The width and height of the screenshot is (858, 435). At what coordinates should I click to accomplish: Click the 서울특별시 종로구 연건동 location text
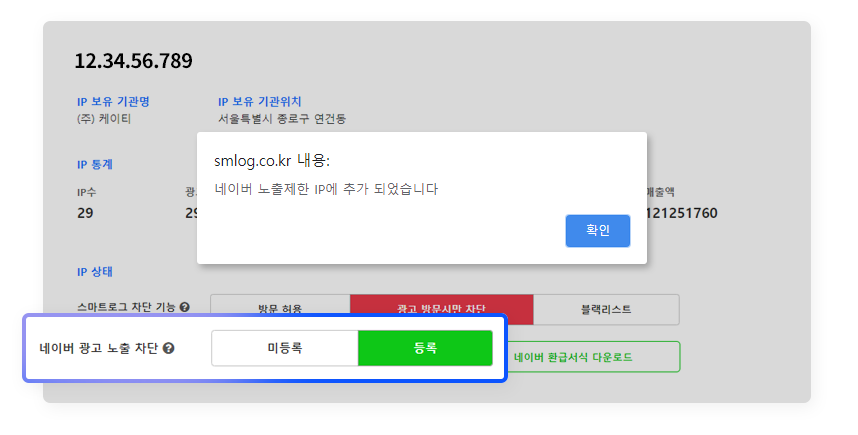point(282,119)
